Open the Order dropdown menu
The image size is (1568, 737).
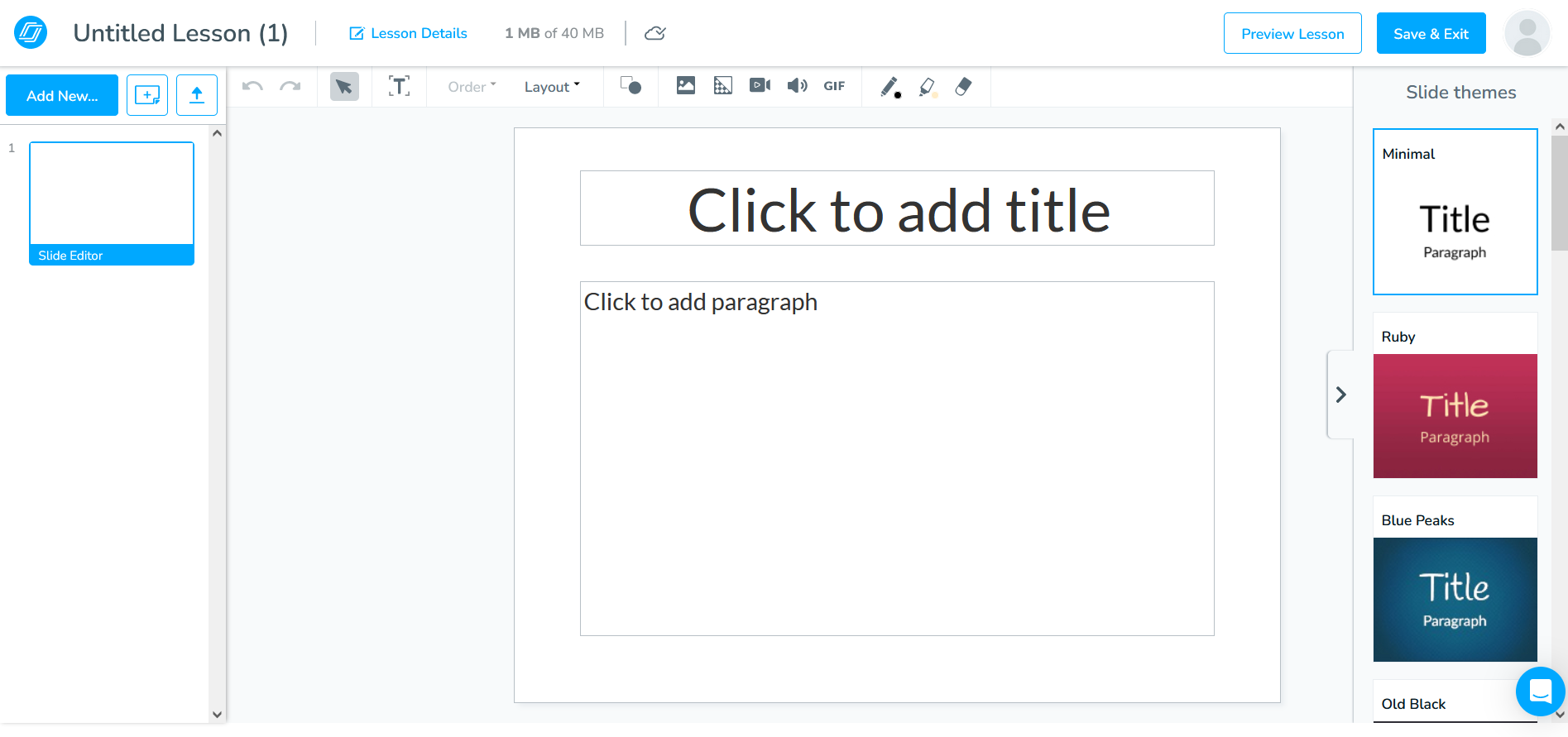click(x=472, y=87)
